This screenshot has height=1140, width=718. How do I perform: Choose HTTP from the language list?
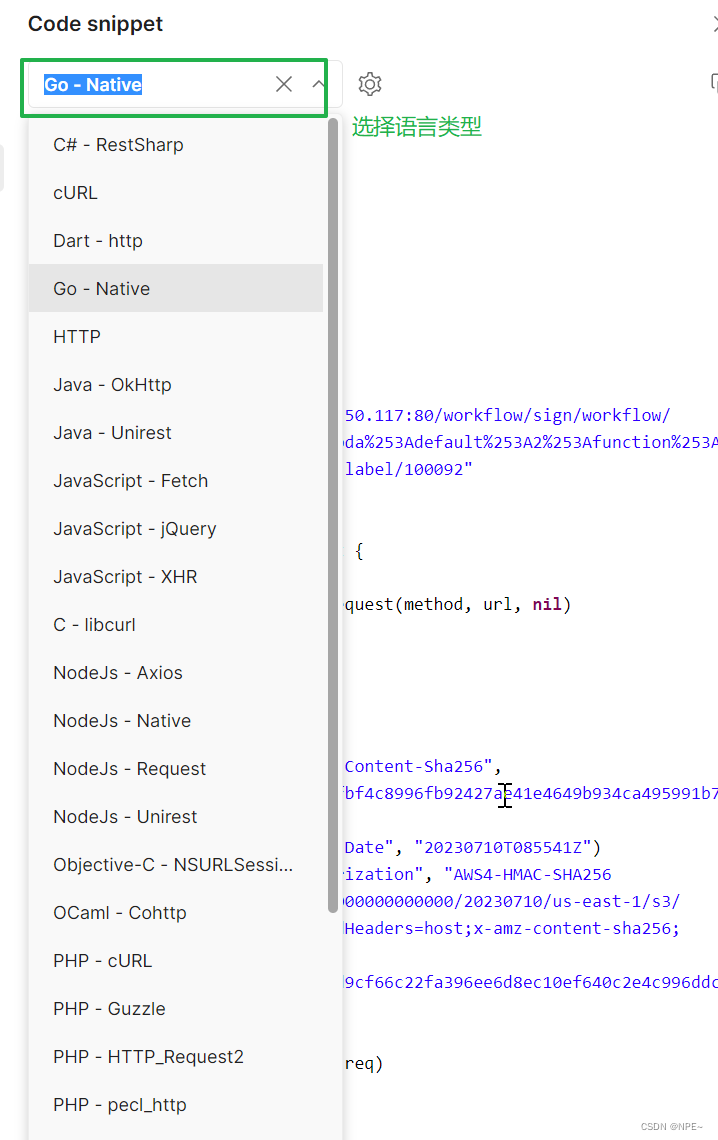pyautogui.click(x=176, y=337)
